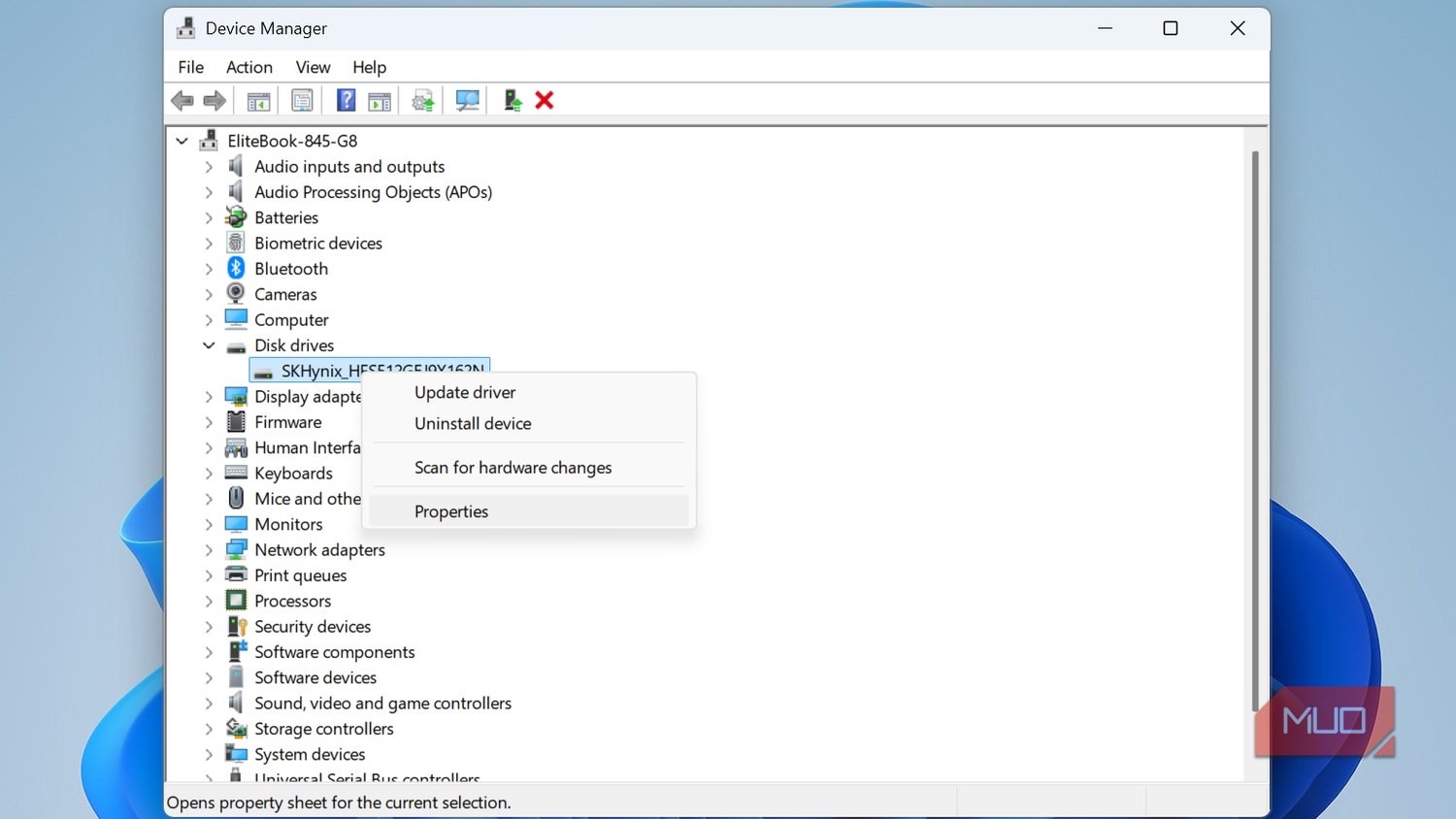Click the Security devices icon
This screenshot has height=819, width=1456.
(x=236, y=626)
